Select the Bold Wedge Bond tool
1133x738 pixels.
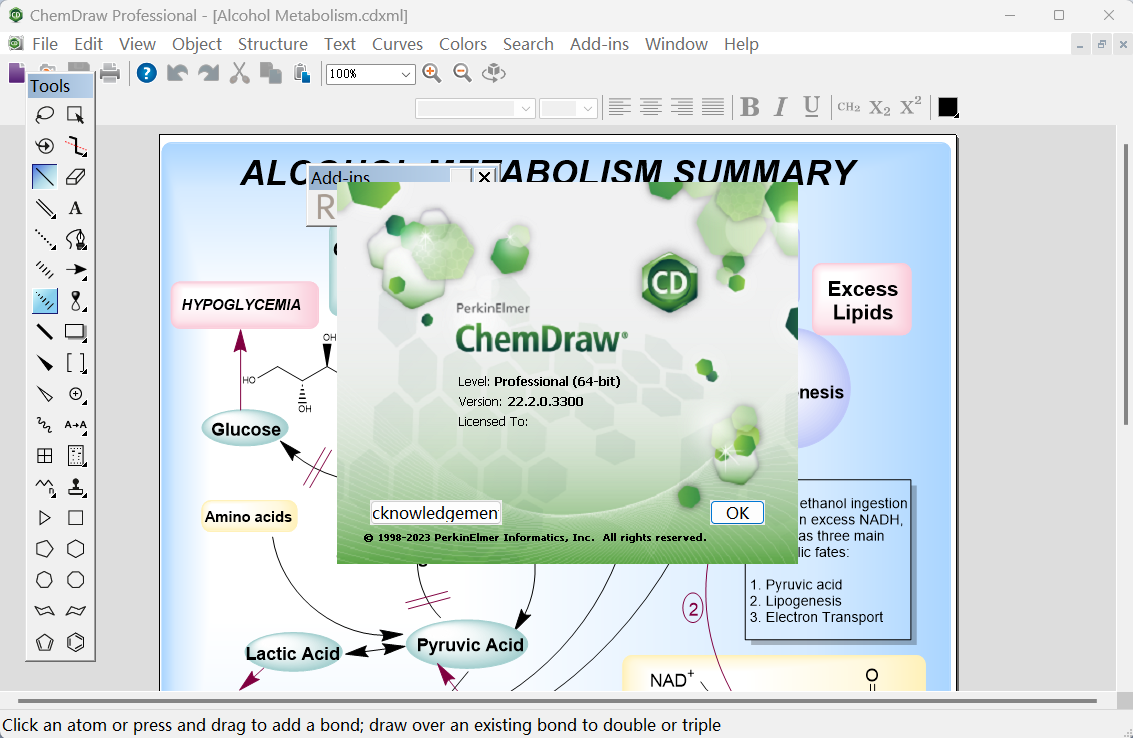[45, 363]
